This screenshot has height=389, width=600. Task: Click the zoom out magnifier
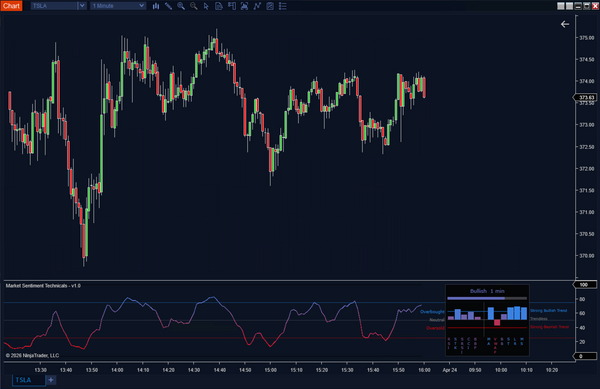coord(194,6)
